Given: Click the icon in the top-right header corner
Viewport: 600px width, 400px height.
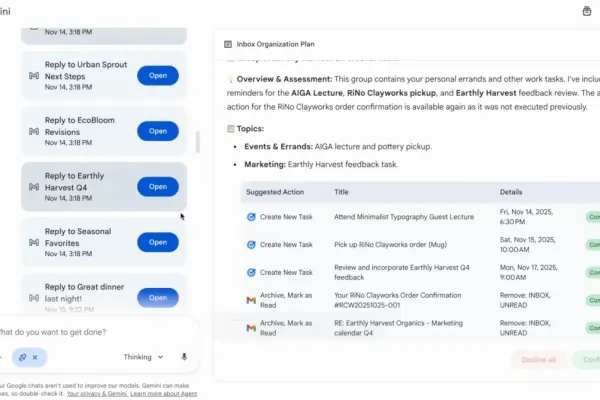Looking at the screenshot, I should click(587, 11).
